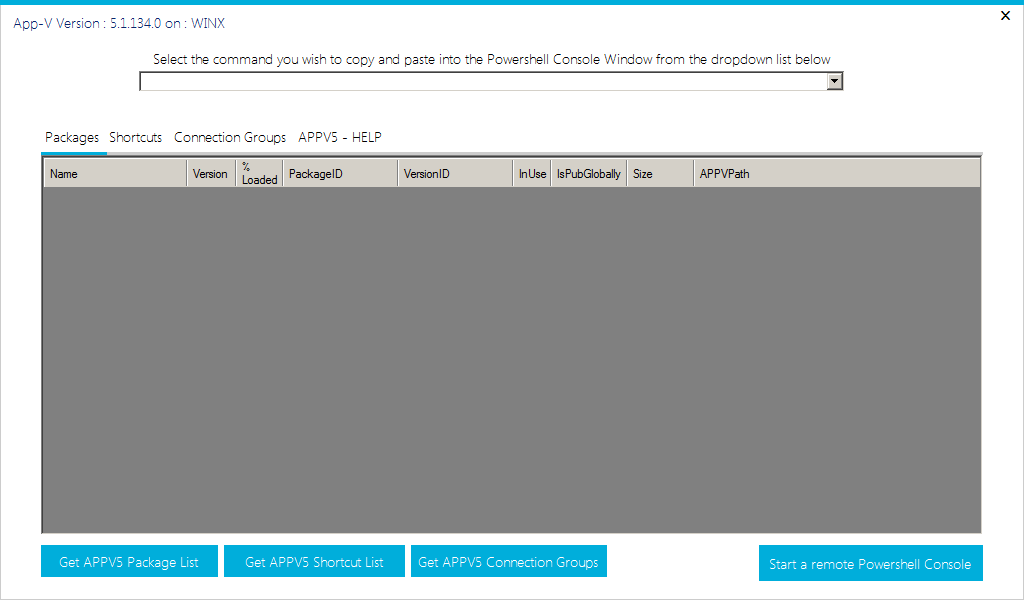
Task: Sort by the InUse column header
Action: [x=532, y=174]
